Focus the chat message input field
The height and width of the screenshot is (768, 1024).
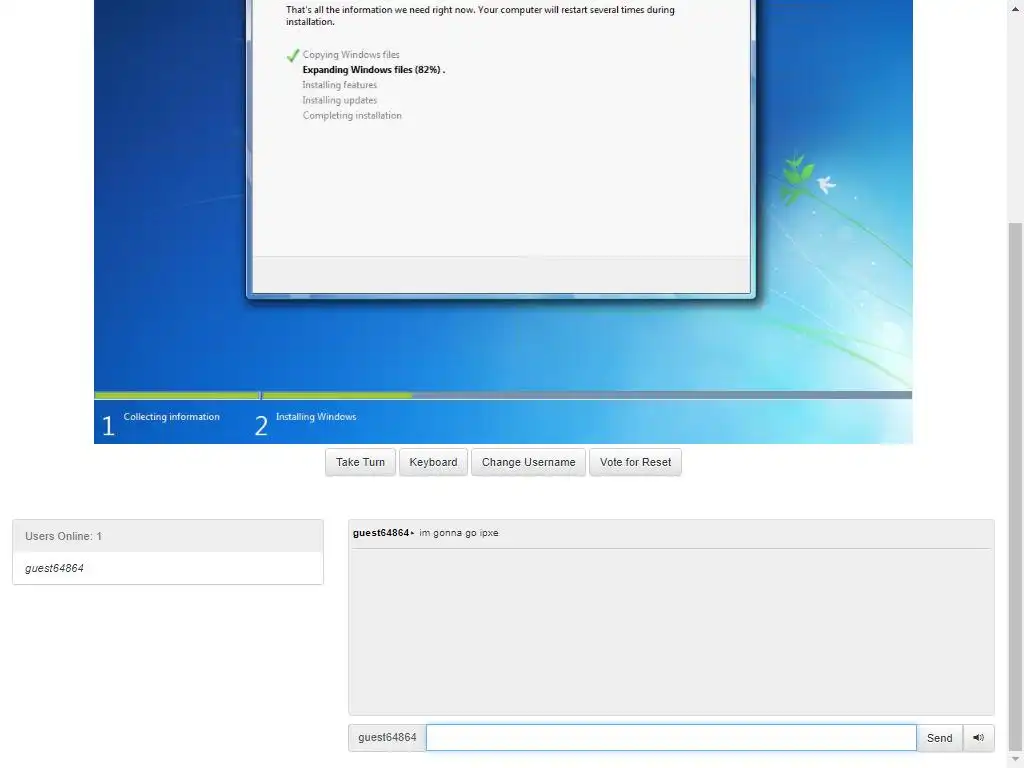(x=671, y=738)
